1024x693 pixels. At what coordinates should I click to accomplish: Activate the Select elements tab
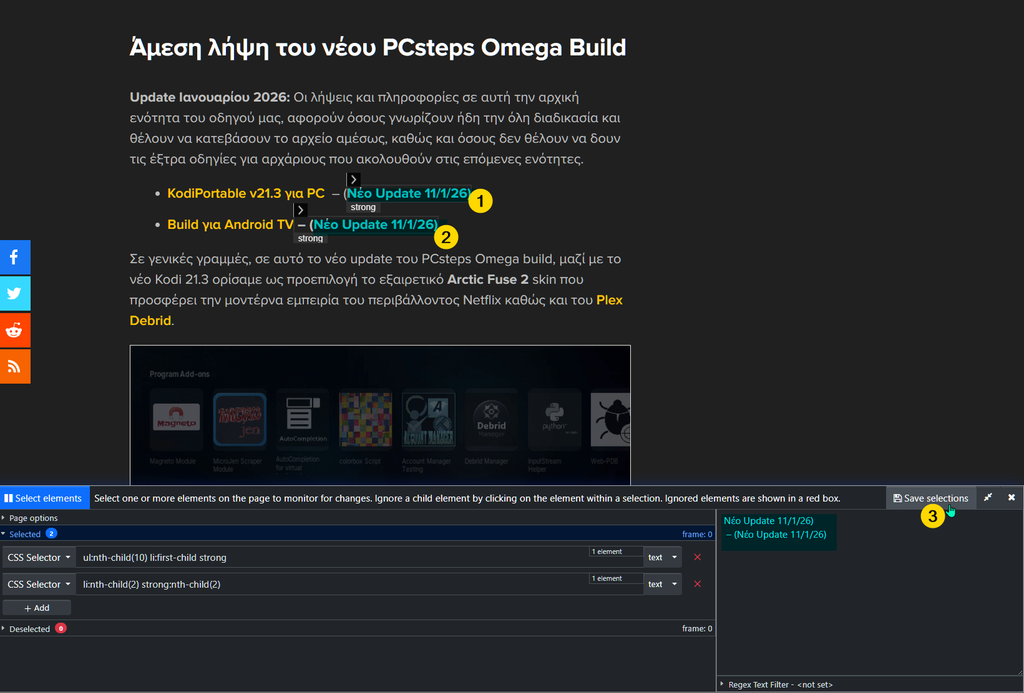pos(44,498)
